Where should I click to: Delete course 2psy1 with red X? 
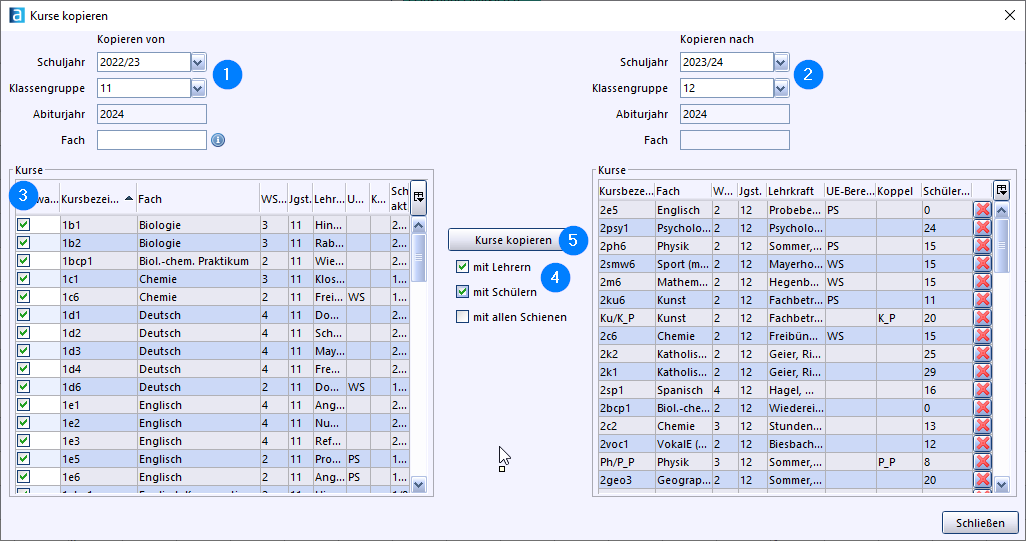[982, 228]
